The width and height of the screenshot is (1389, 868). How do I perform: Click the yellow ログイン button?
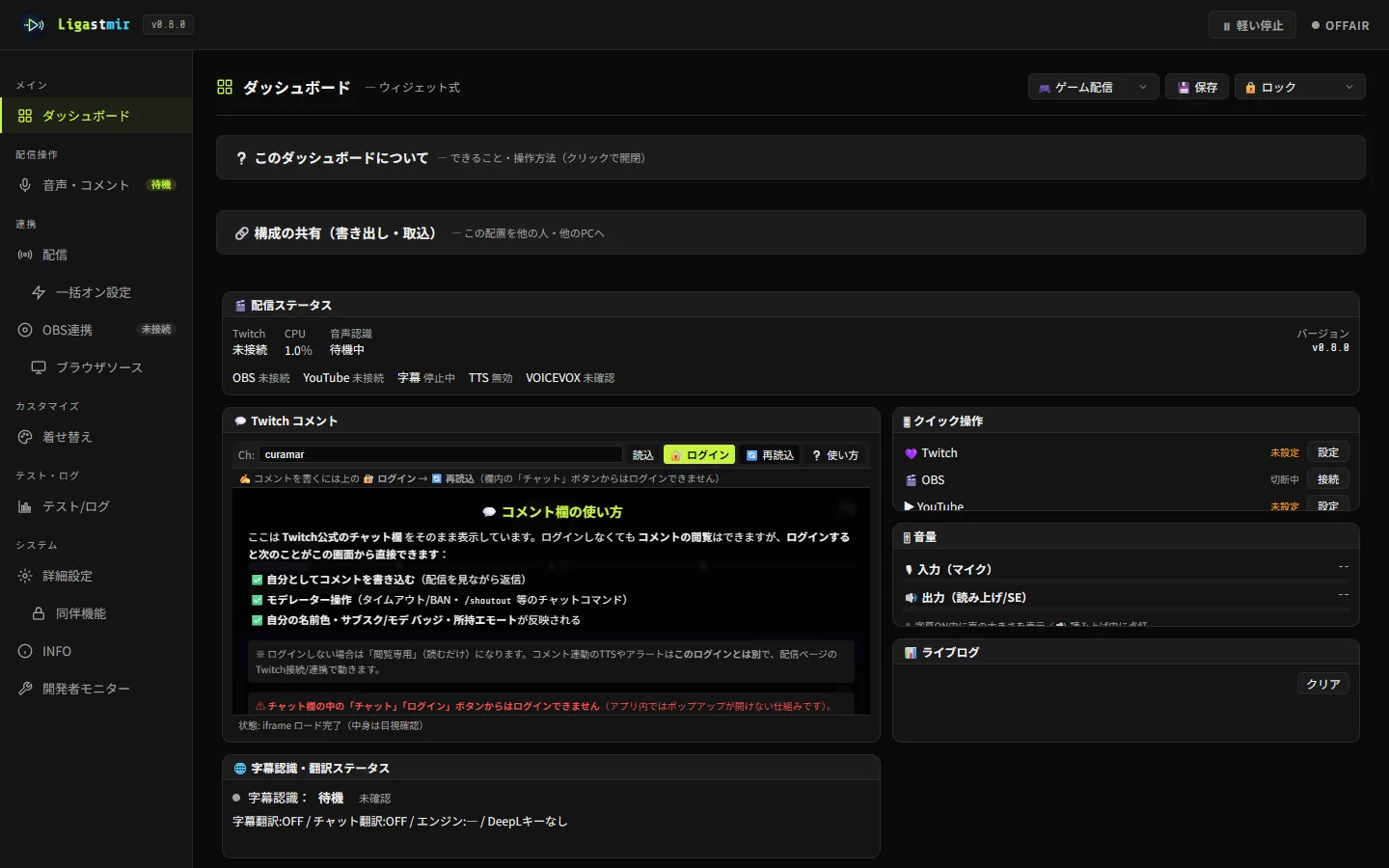699,454
